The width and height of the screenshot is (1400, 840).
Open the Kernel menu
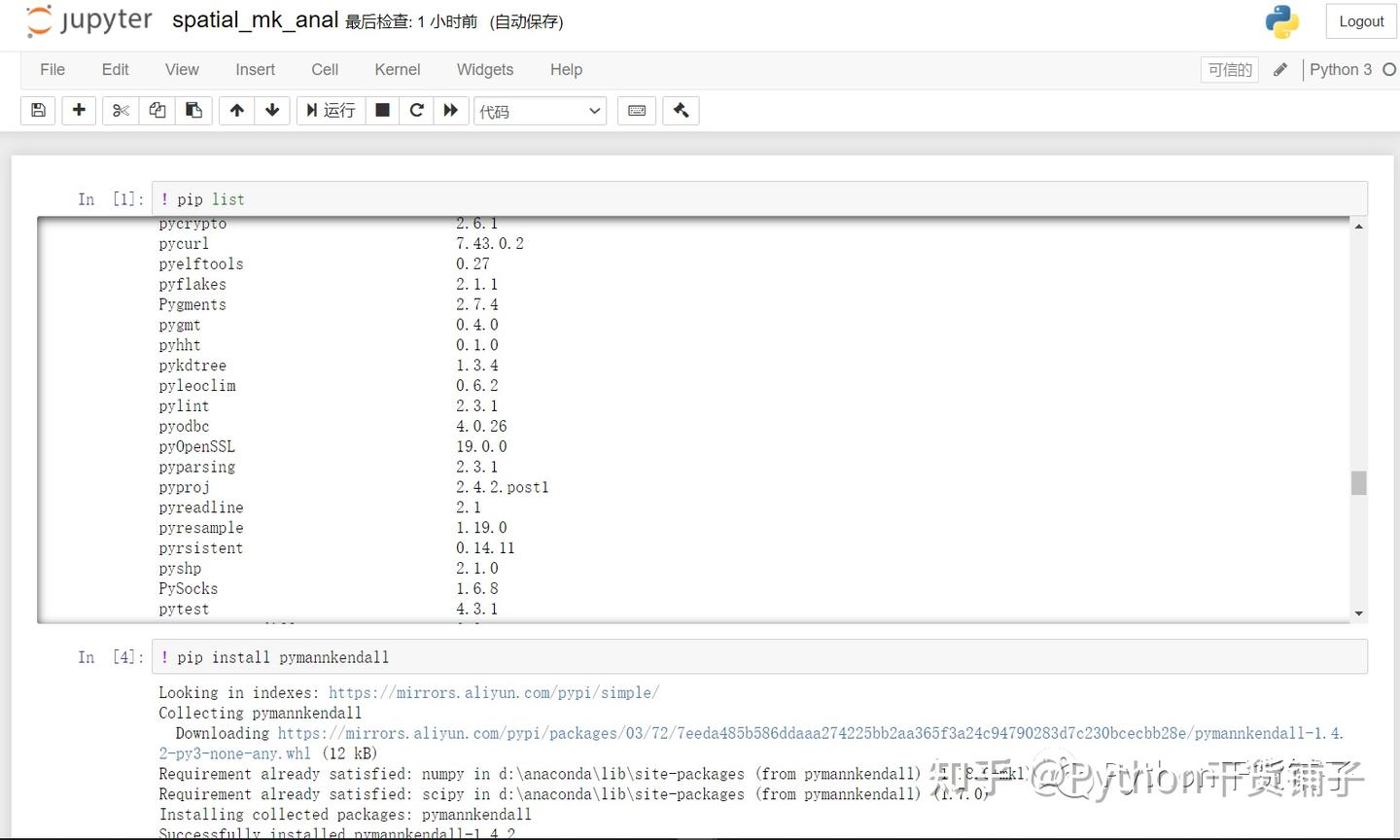(x=397, y=69)
